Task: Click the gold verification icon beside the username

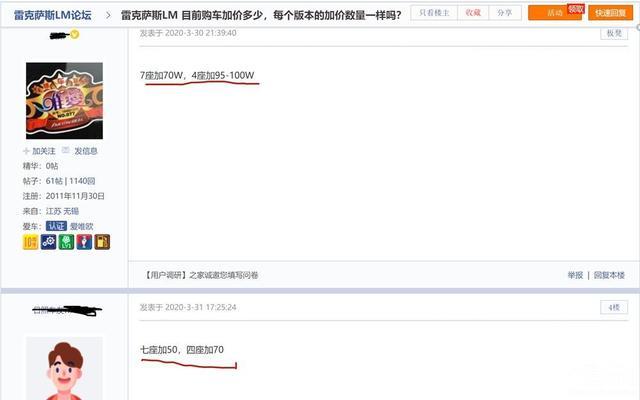Action: tap(75, 35)
